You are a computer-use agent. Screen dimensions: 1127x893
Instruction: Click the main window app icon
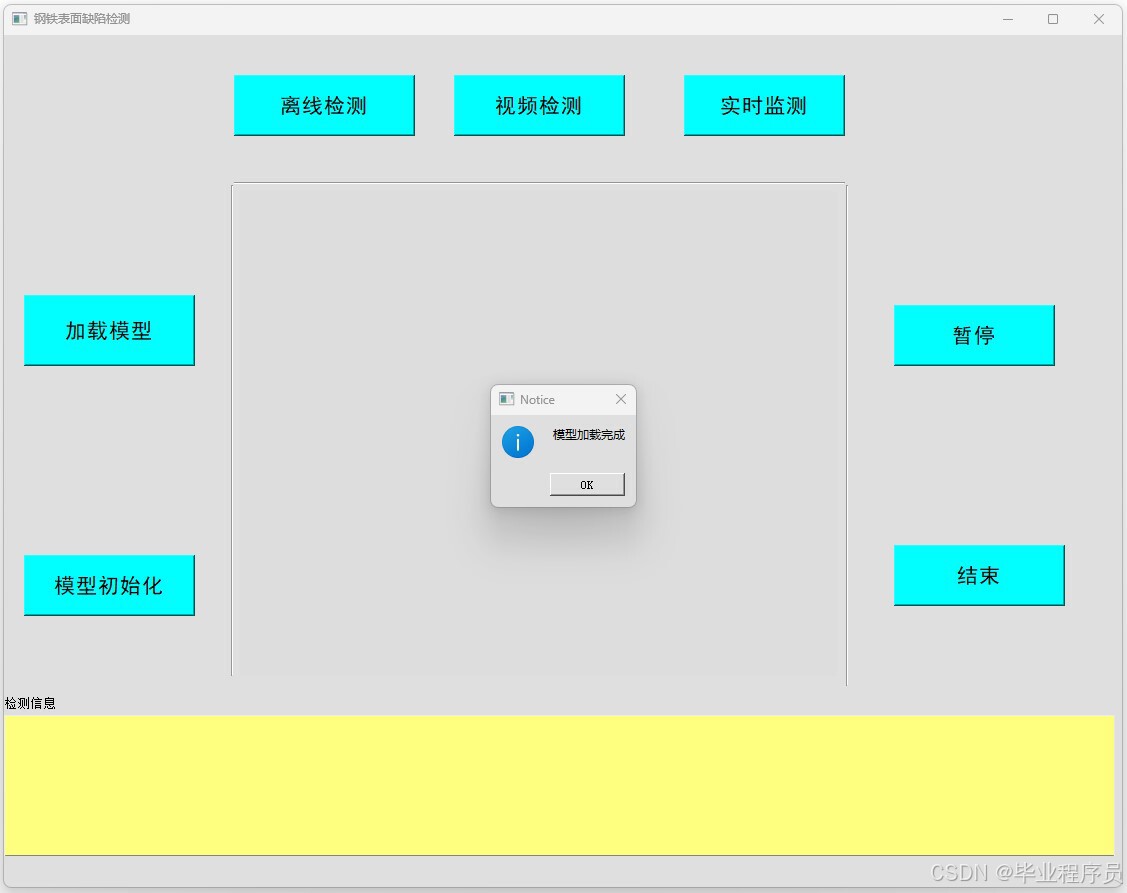pos(19,19)
